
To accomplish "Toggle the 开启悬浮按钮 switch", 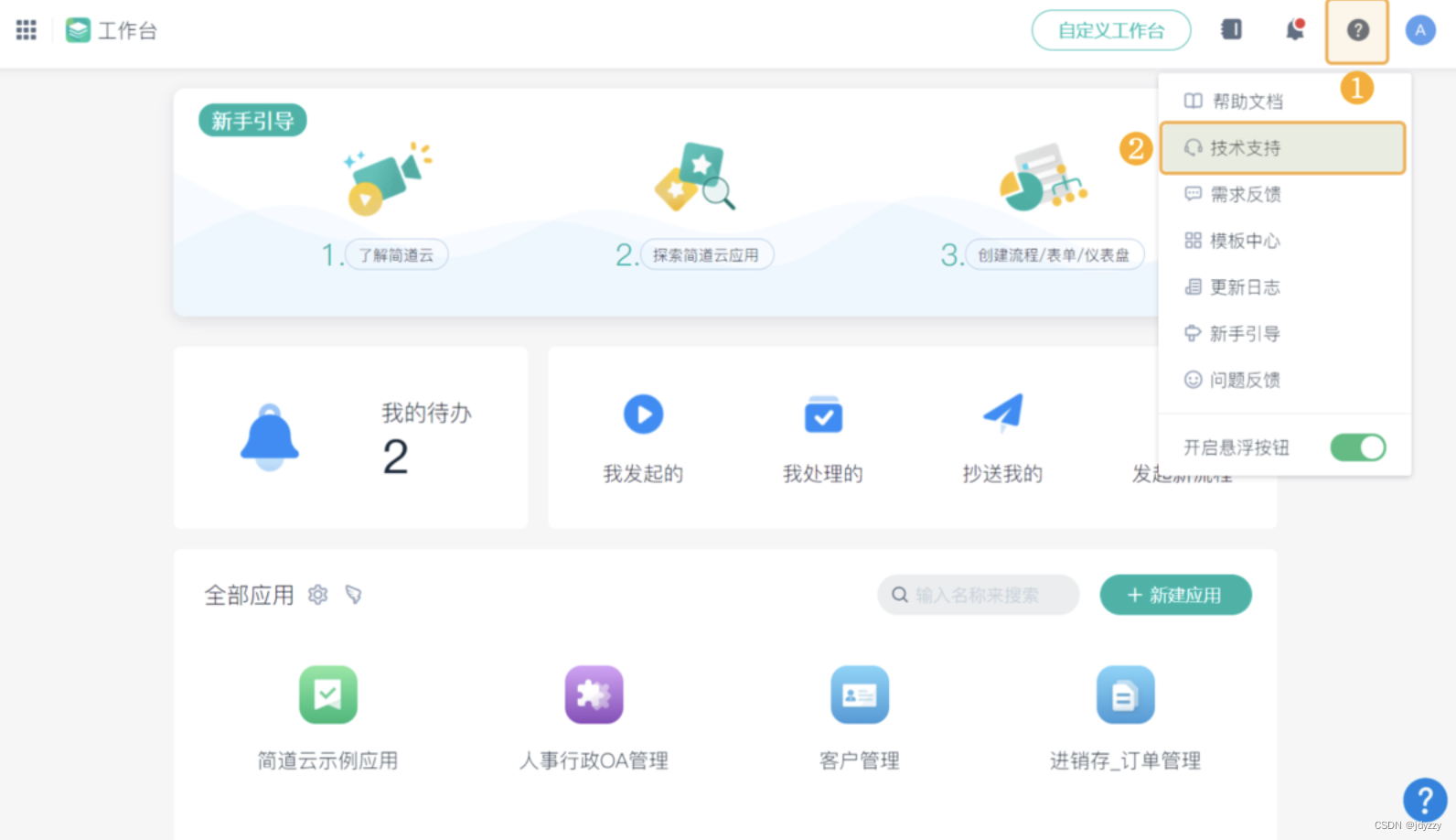I will point(1358,447).
